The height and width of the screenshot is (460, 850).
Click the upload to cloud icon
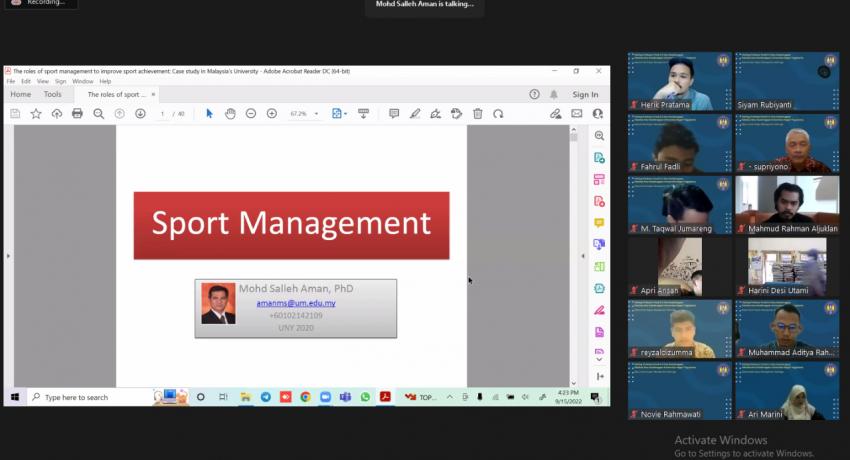coord(56,113)
